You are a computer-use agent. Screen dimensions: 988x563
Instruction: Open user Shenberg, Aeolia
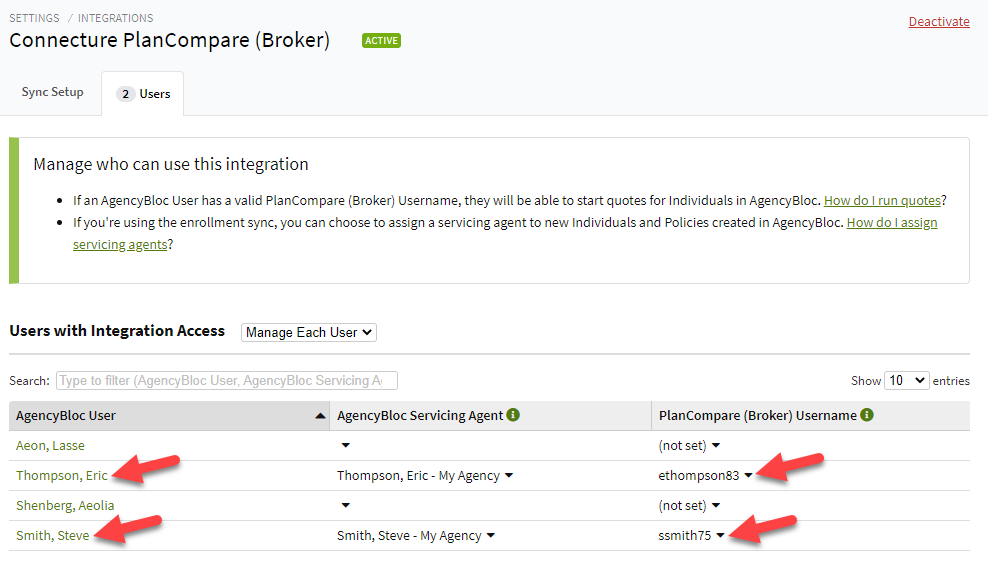pos(65,505)
